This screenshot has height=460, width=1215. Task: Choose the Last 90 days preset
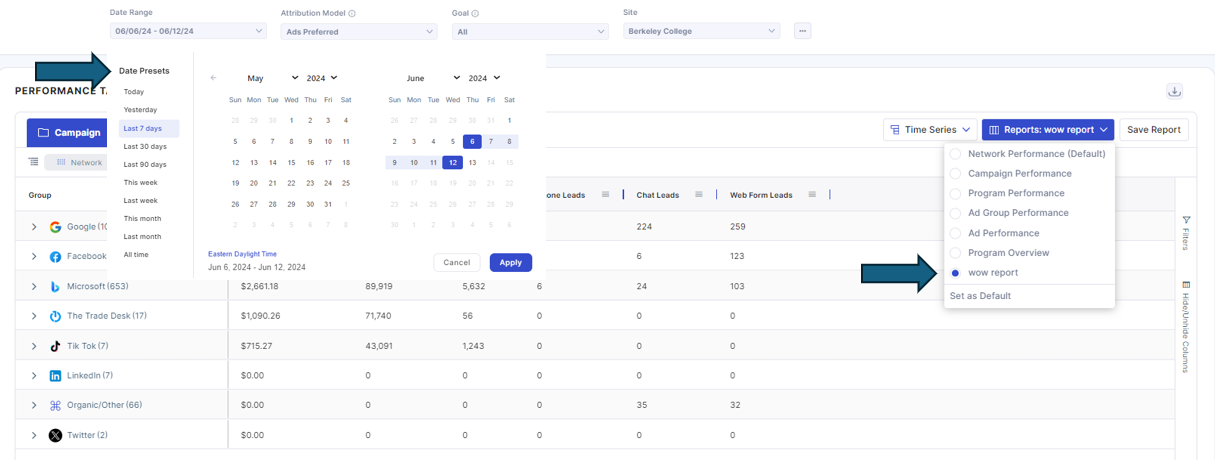tap(145, 164)
